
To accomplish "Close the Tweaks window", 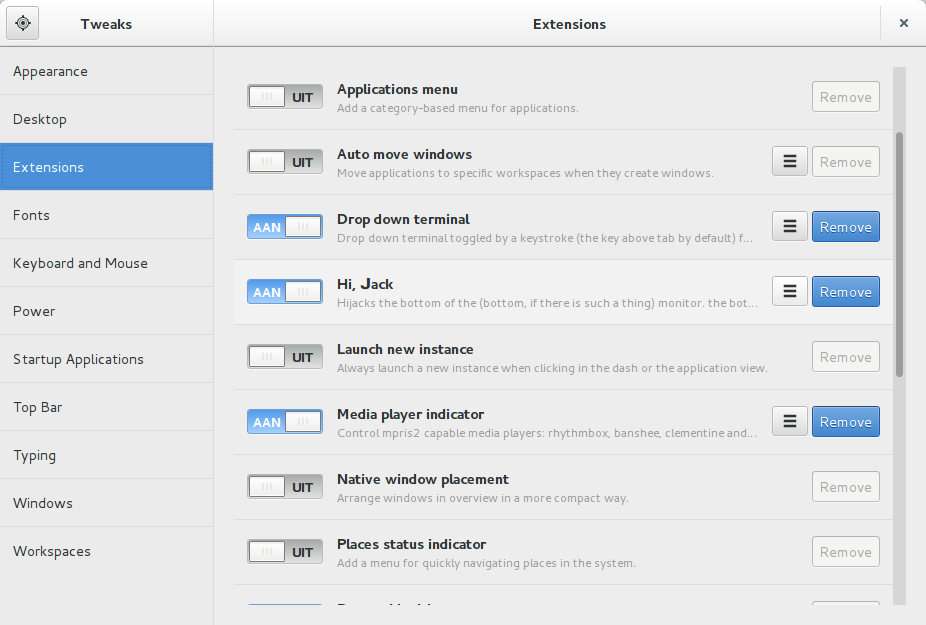I will click(x=903, y=23).
